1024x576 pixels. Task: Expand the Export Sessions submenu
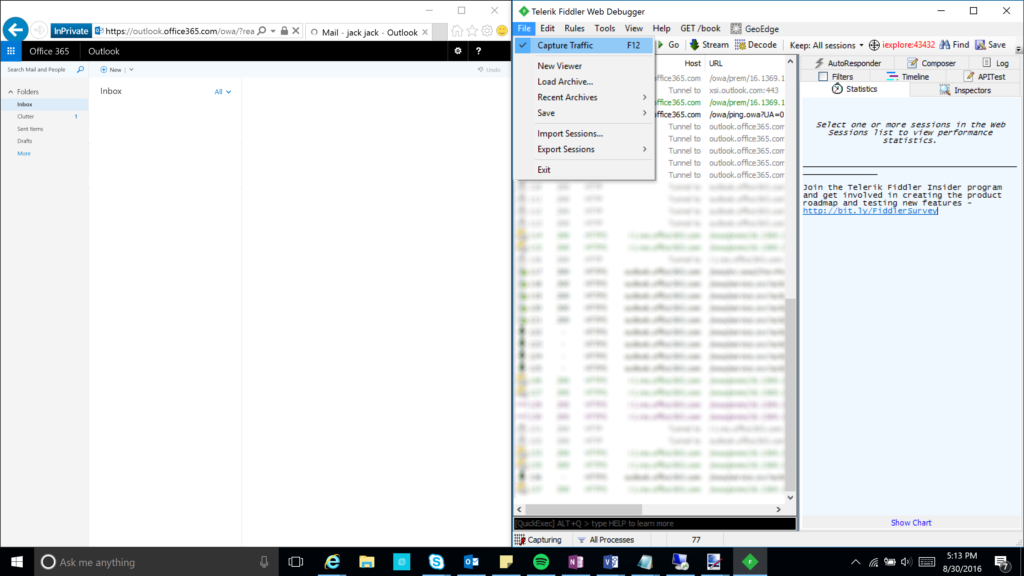coord(565,147)
